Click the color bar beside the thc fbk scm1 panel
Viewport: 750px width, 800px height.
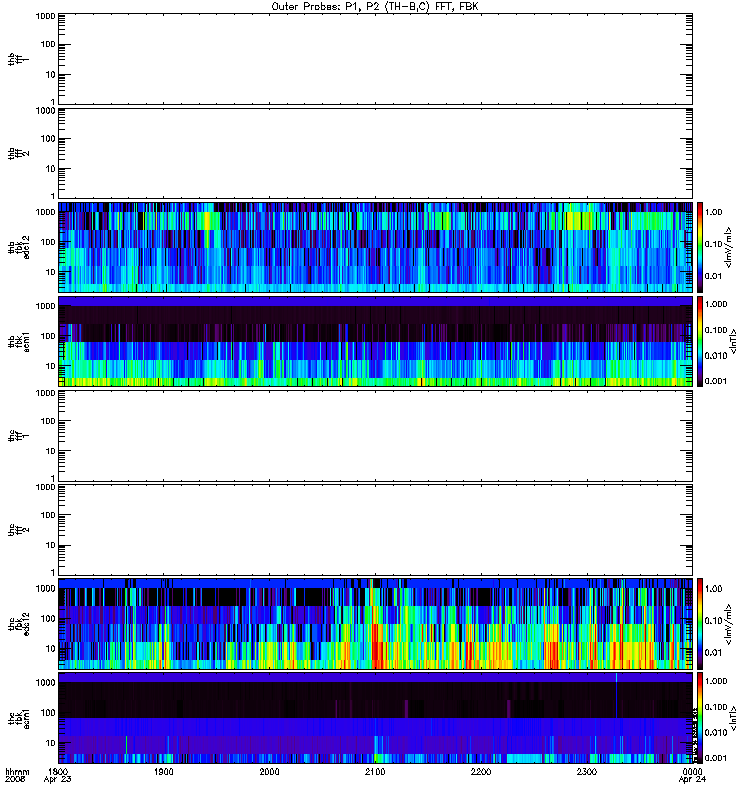[700, 718]
